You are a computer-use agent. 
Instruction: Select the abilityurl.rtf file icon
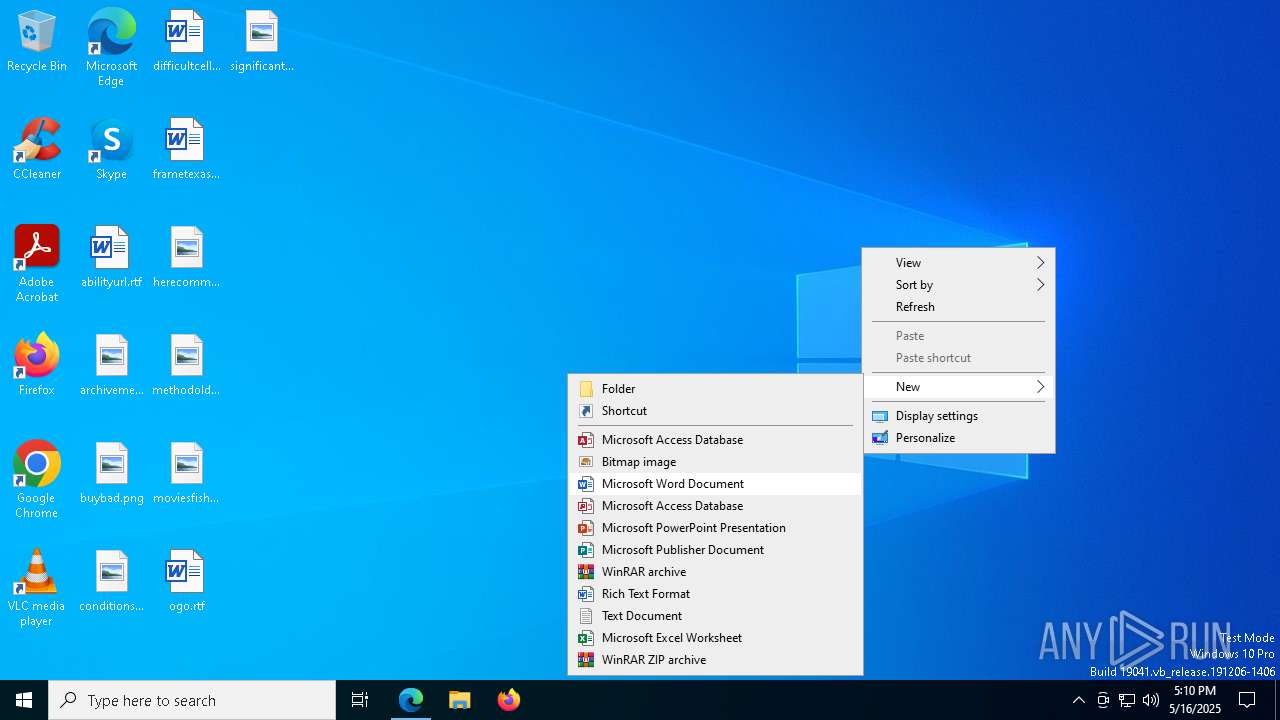tap(111, 258)
